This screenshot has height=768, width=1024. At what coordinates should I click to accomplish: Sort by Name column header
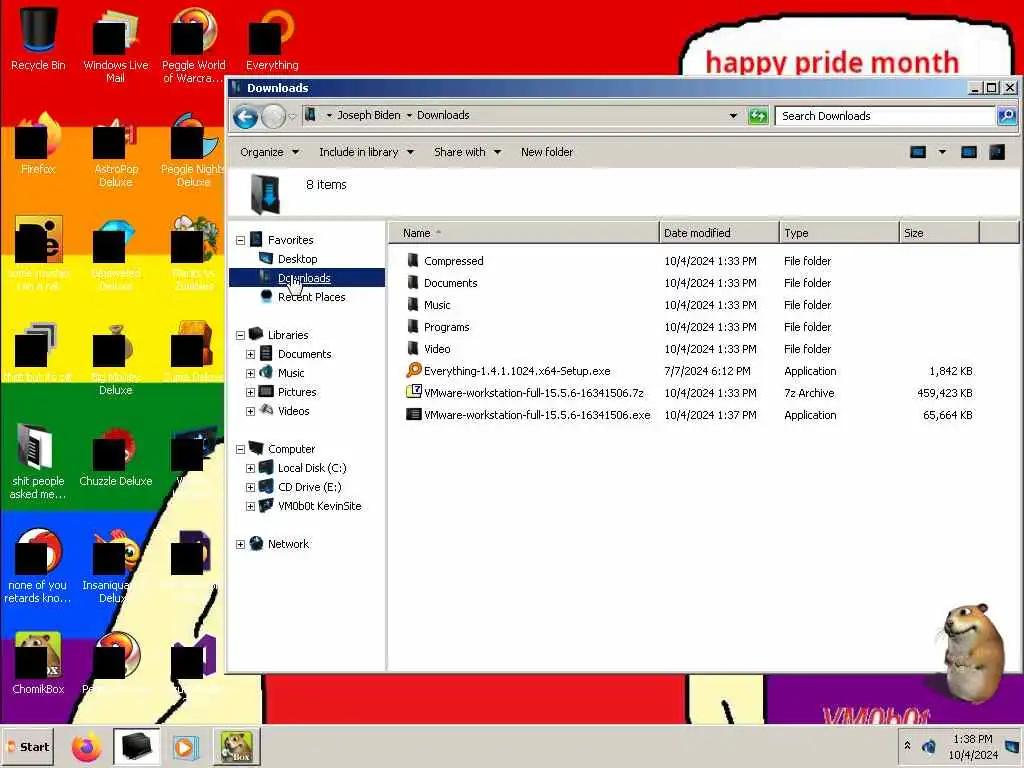524,232
